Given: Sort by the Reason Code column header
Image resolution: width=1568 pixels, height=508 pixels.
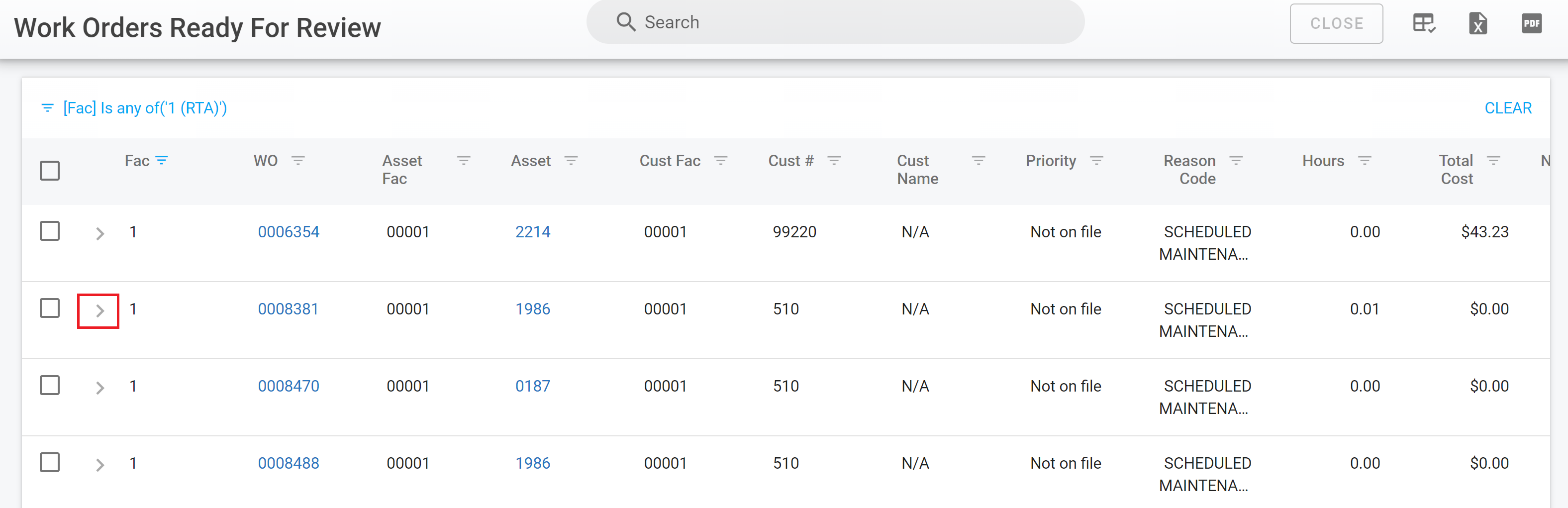Looking at the screenshot, I should tap(1189, 169).
